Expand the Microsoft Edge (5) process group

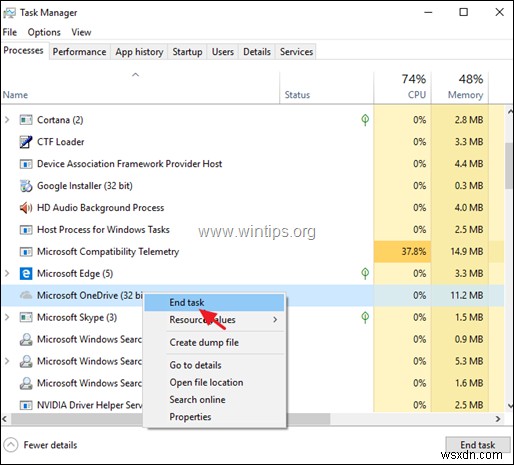point(7,274)
